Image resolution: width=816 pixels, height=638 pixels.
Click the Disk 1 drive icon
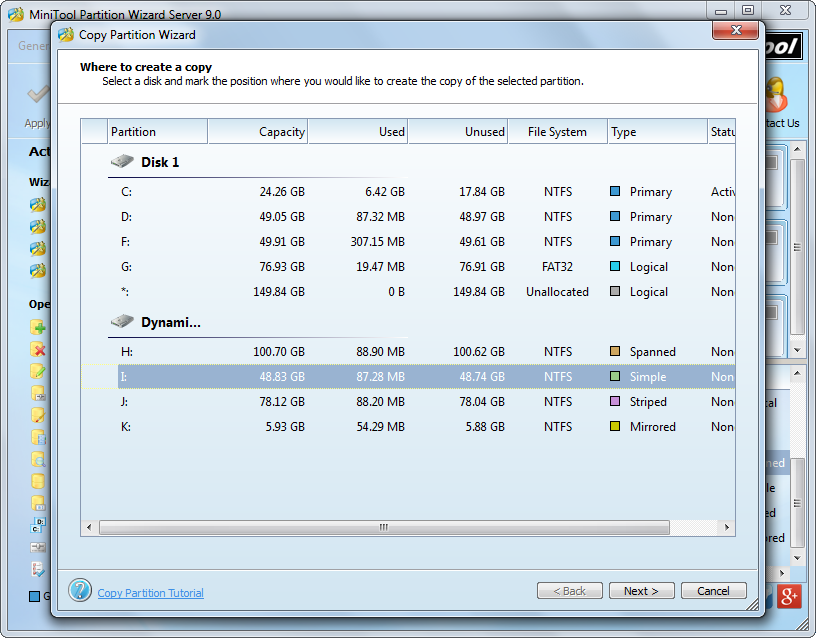pyautogui.click(x=122, y=161)
